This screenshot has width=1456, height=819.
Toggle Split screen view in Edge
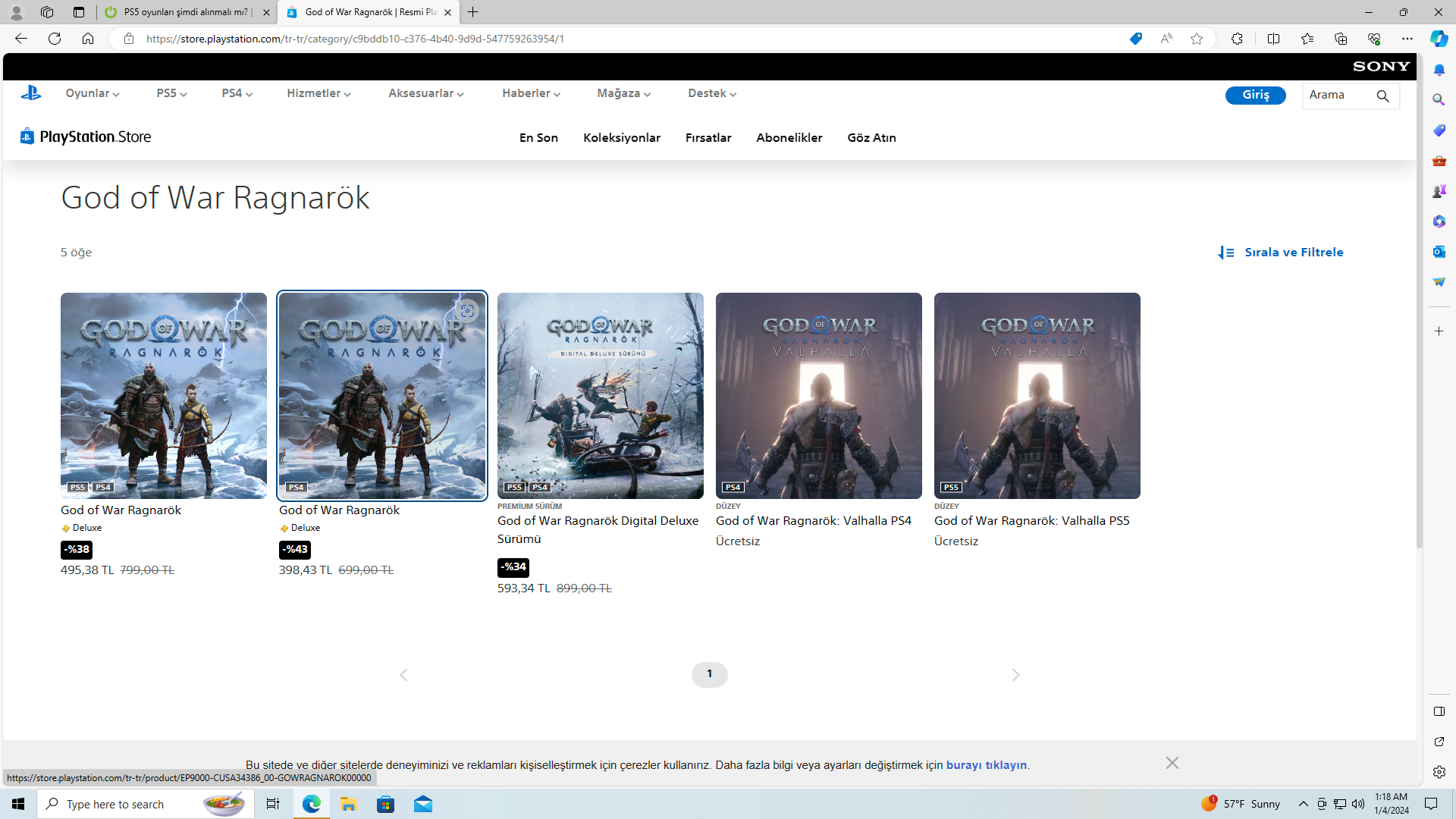pyautogui.click(x=1273, y=39)
